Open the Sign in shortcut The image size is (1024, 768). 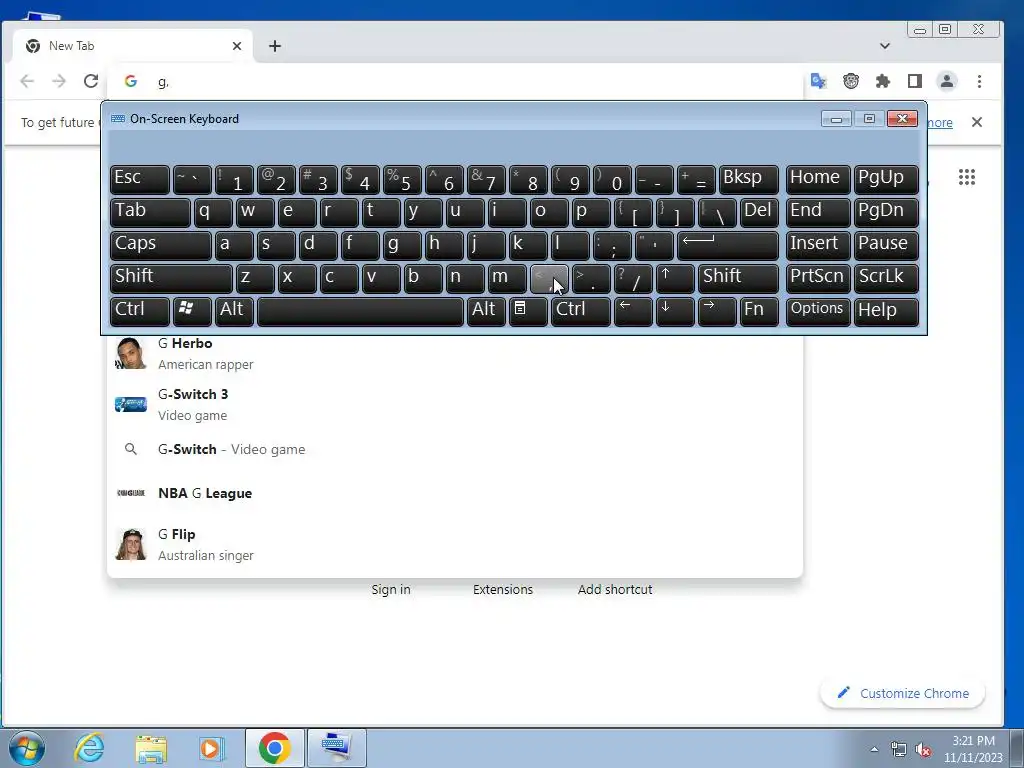pos(391,589)
